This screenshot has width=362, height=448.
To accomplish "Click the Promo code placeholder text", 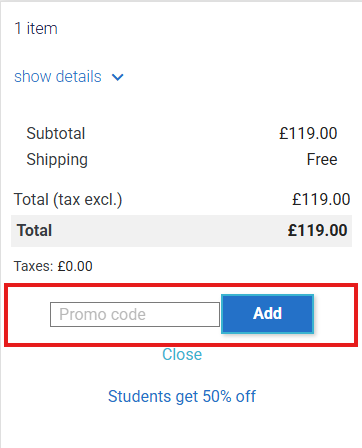I will pos(102,314).
